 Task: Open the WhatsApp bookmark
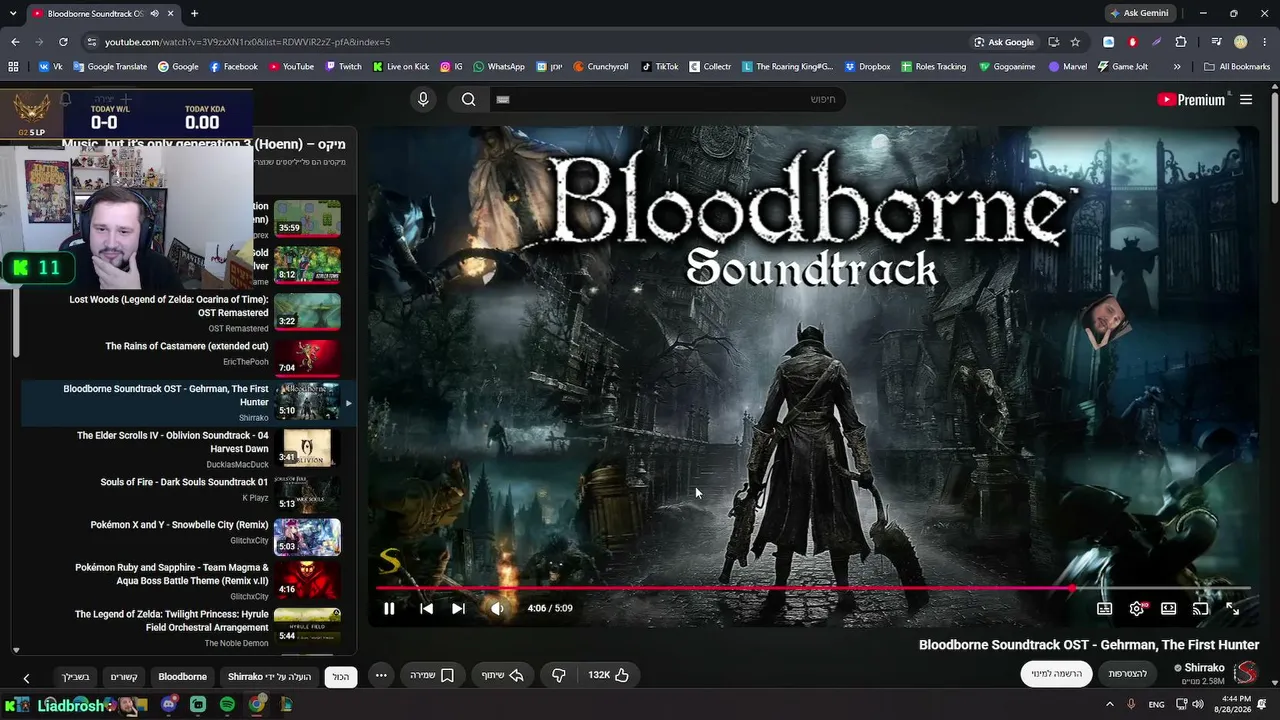[x=498, y=67]
